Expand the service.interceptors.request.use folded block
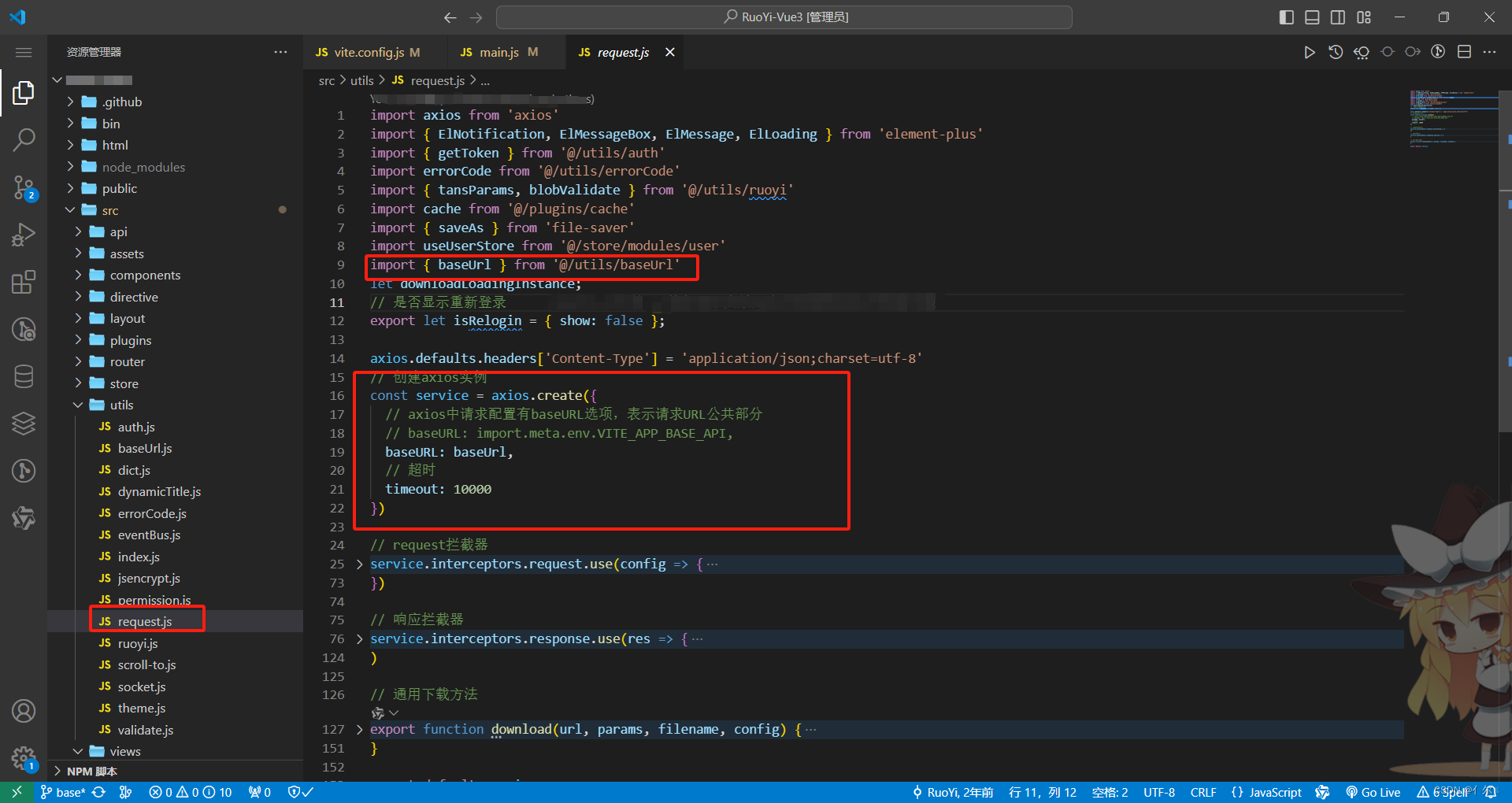 point(360,564)
